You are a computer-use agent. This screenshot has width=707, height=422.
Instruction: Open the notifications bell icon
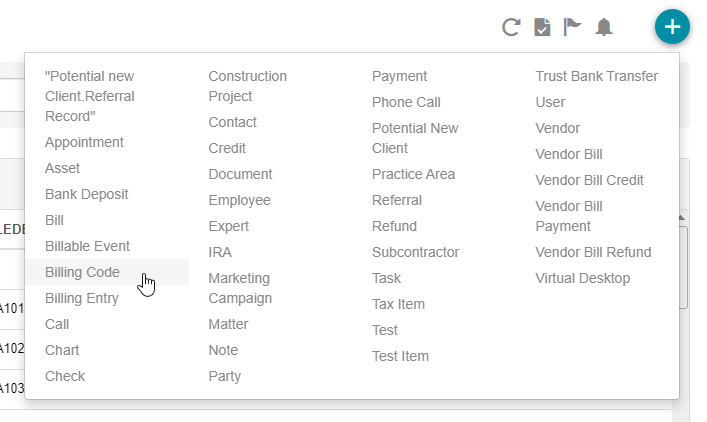coord(603,27)
